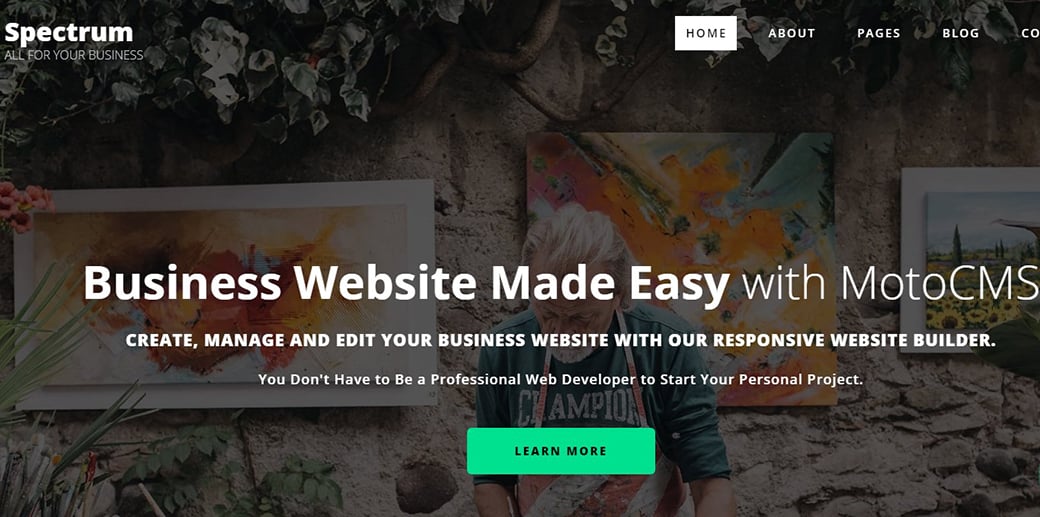Select the HOME menu item
Image resolution: width=1040 pixels, height=517 pixels.
tap(706, 33)
